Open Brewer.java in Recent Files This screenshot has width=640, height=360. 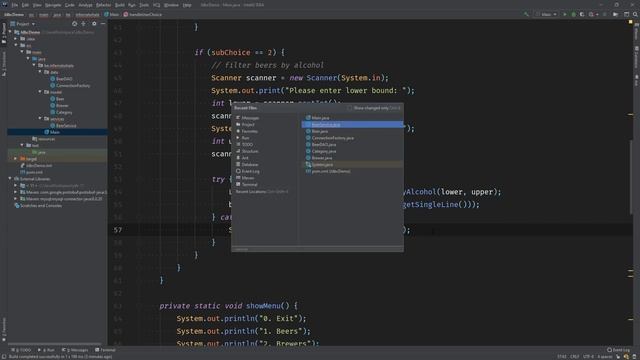[319, 158]
